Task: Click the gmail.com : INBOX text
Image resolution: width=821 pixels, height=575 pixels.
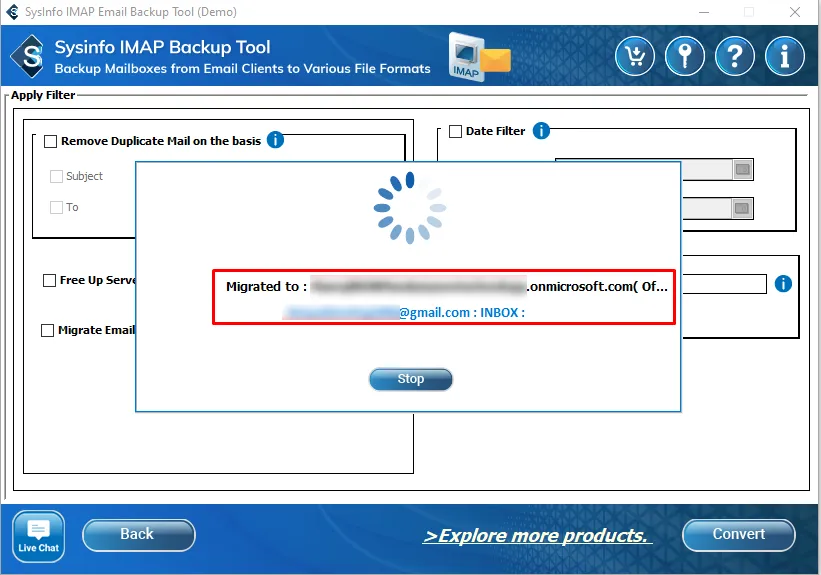Action: 462,313
